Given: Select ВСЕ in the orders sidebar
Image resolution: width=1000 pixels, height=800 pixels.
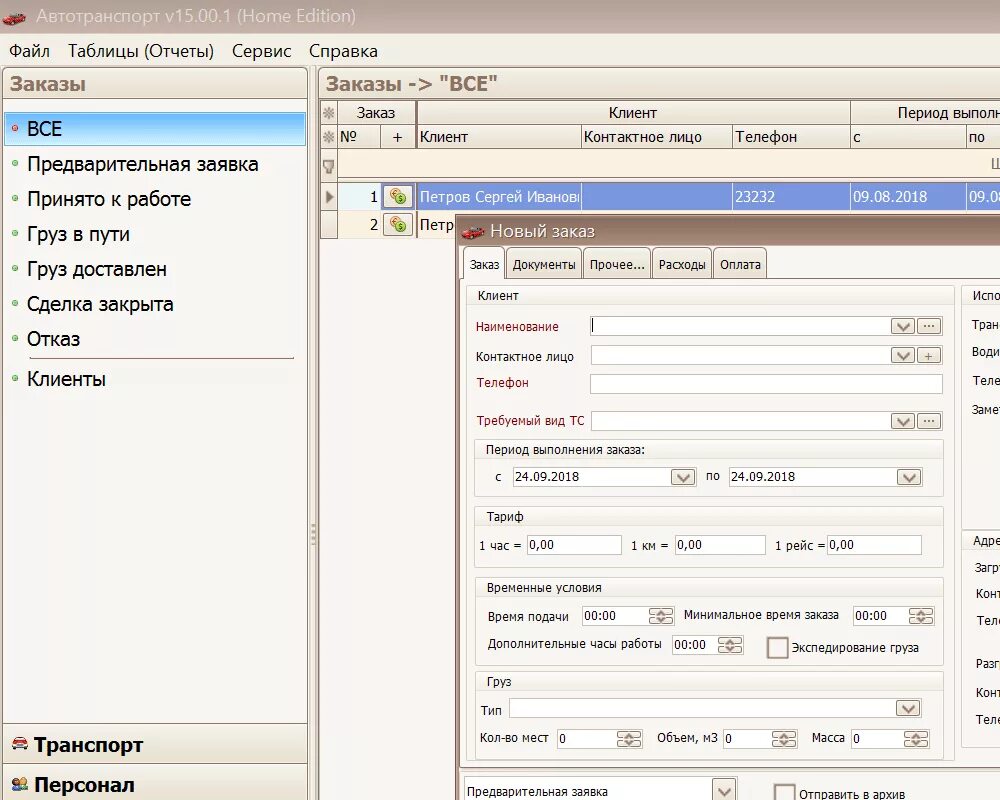Looking at the screenshot, I should 155,129.
